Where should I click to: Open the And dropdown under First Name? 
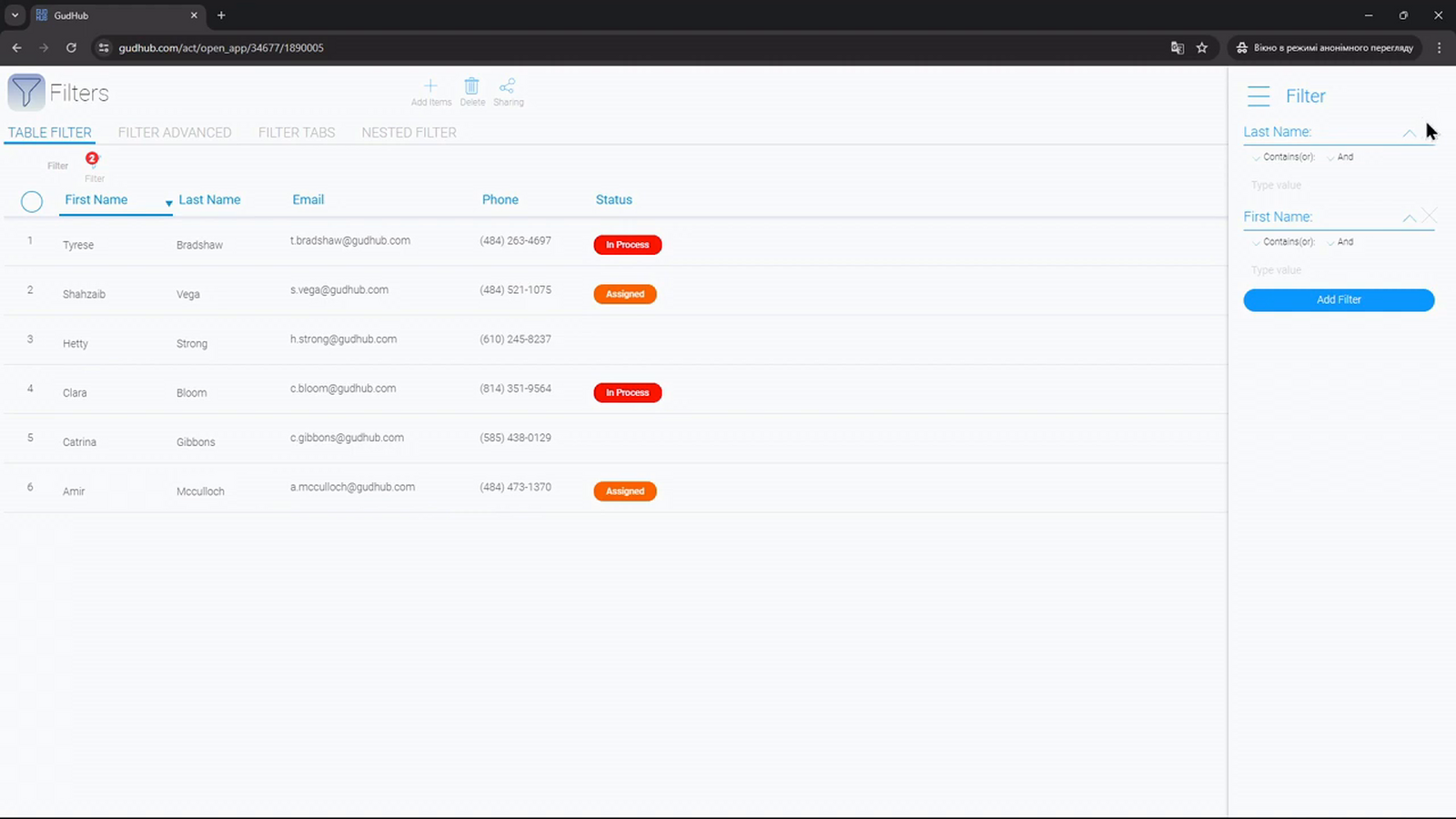point(1340,242)
